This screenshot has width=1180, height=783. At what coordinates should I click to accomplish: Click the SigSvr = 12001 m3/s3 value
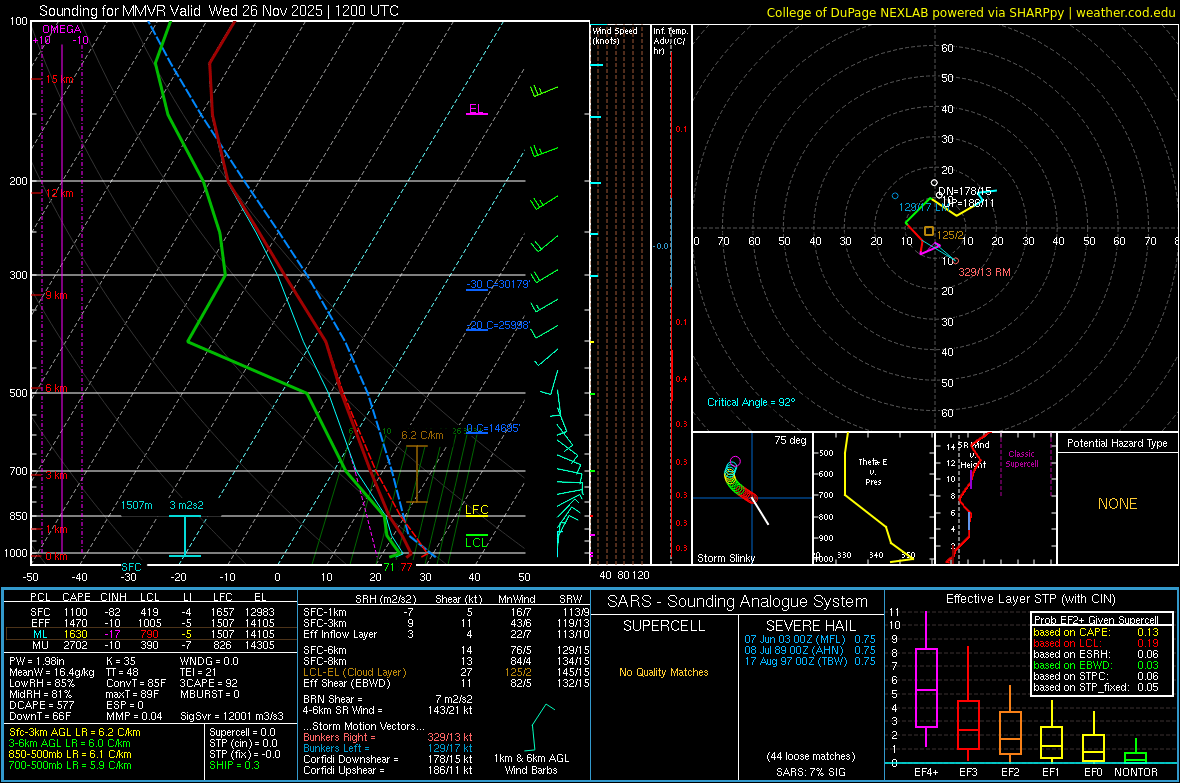click(x=232, y=716)
